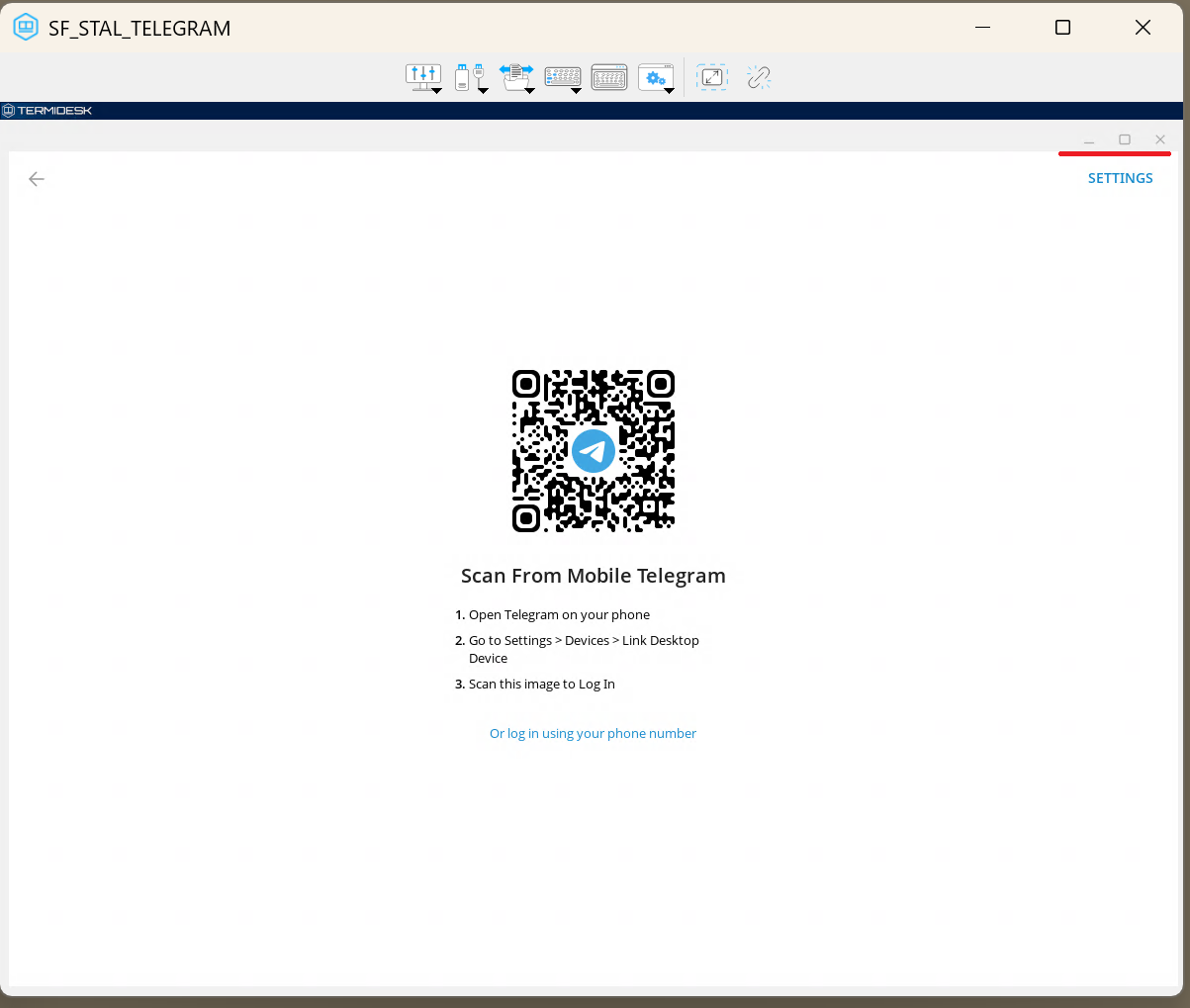The width and height of the screenshot is (1190, 1008).
Task: Toggle fullscreen mode in toolbar
Action: coord(711,77)
